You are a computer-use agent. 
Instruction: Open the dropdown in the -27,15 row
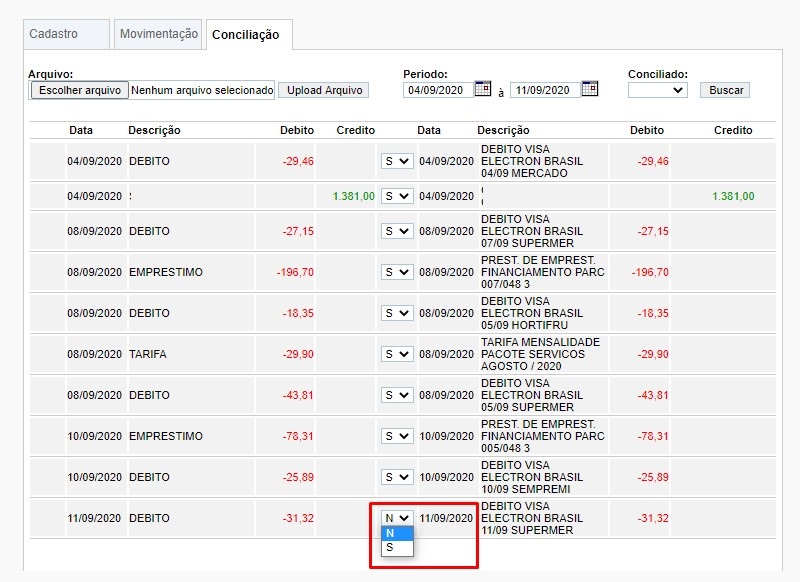pyautogui.click(x=397, y=231)
